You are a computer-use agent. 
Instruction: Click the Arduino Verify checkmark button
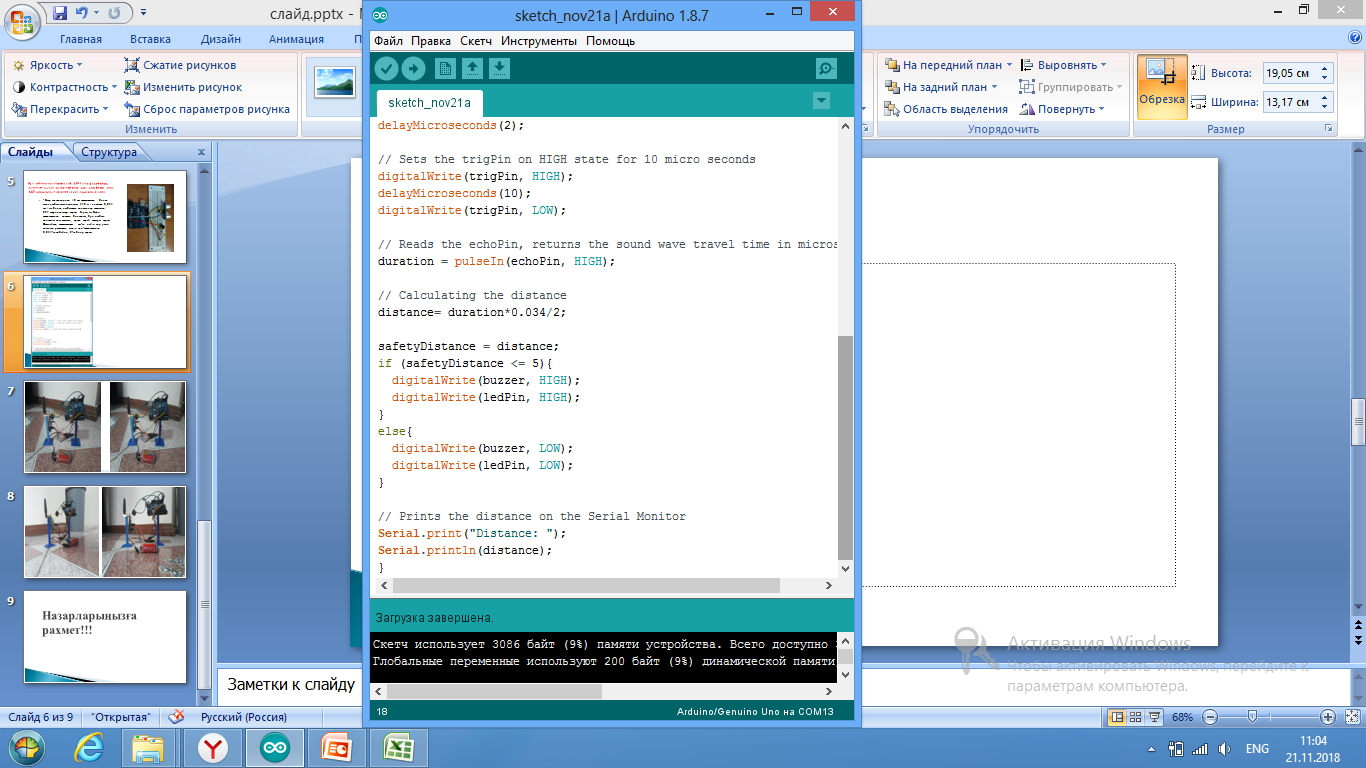[386, 68]
